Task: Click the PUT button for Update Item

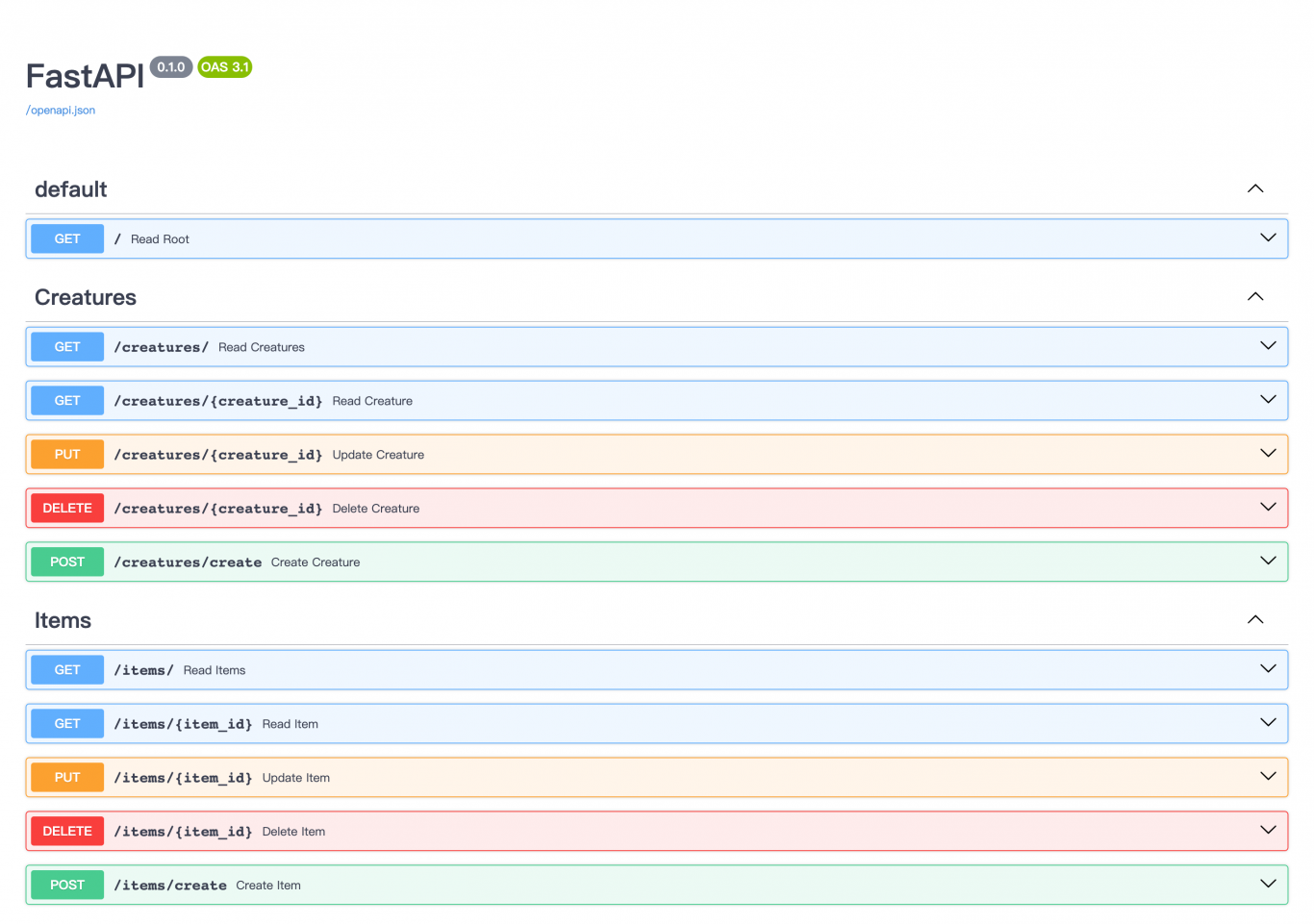Action: coord(67,777)
